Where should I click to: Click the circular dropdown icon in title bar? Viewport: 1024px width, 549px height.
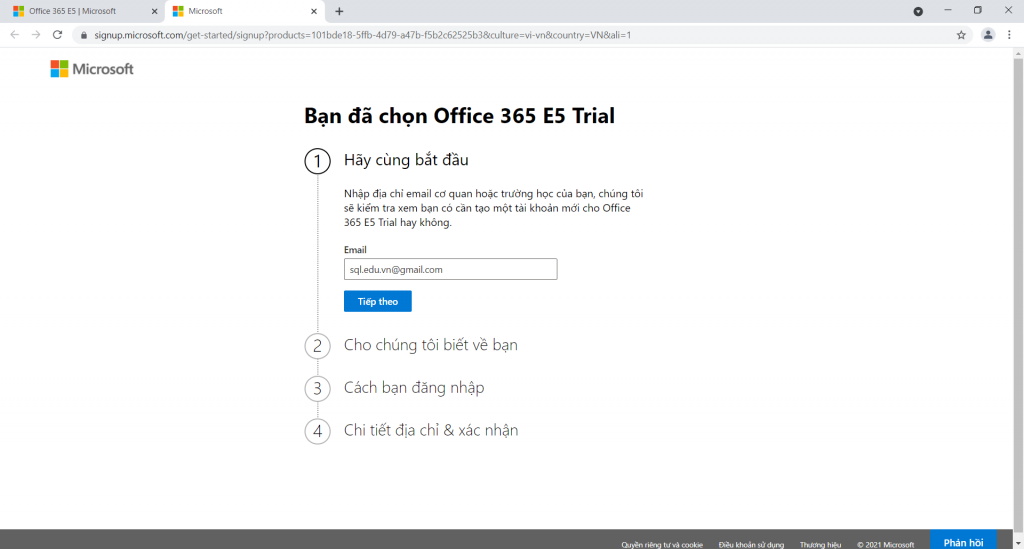pyautogui.click(x=918, y=11)
